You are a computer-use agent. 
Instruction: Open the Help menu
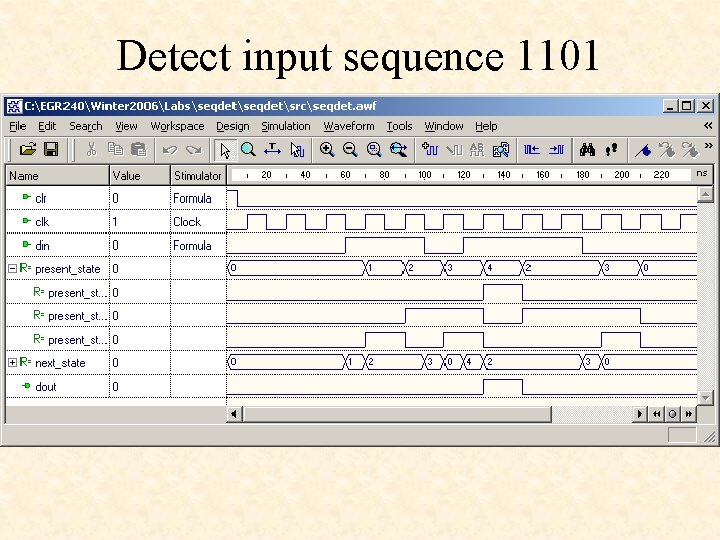tap(486, 126)
